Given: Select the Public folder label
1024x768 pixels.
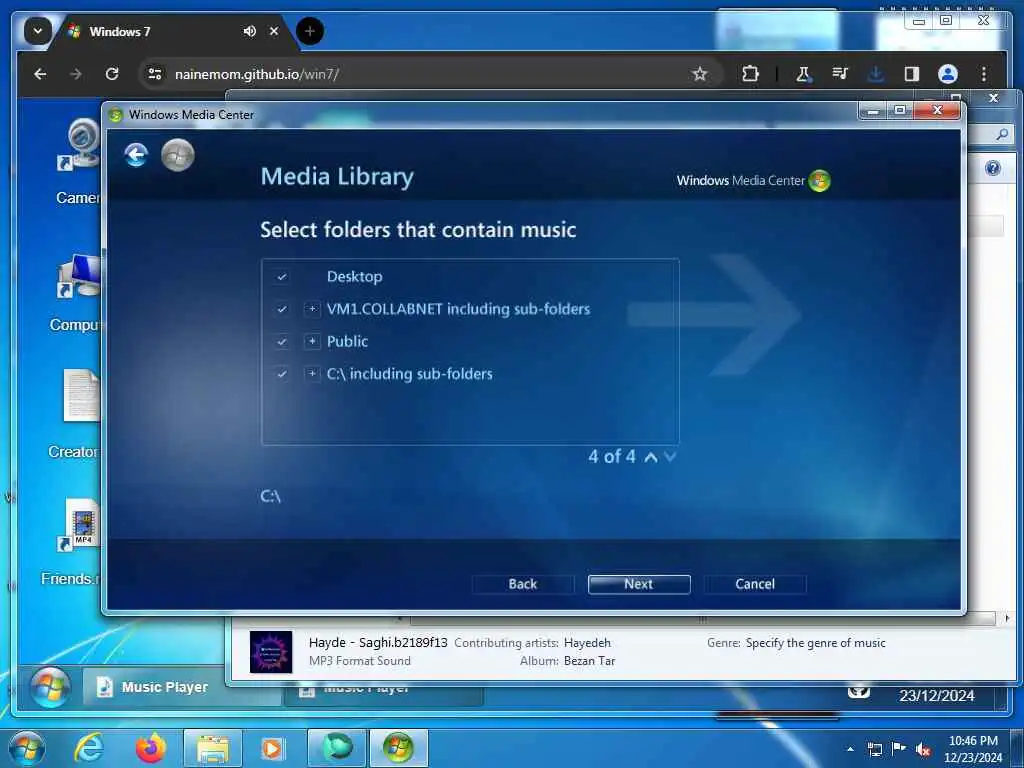Looking at the screenshot, I should coord(347,342).
